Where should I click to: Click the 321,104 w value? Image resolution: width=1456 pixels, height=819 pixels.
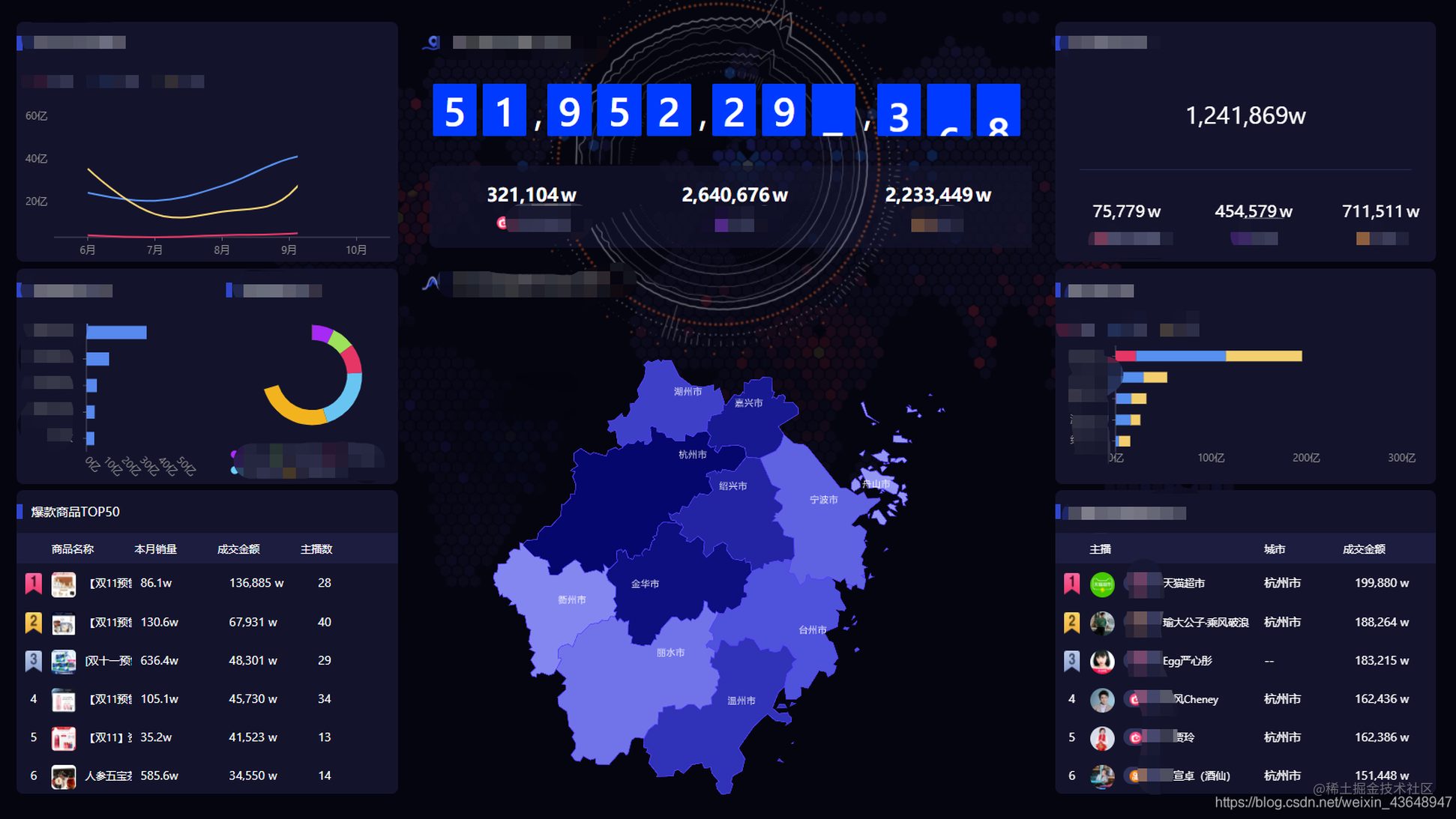pyautogui.click(x=532, y=195)
